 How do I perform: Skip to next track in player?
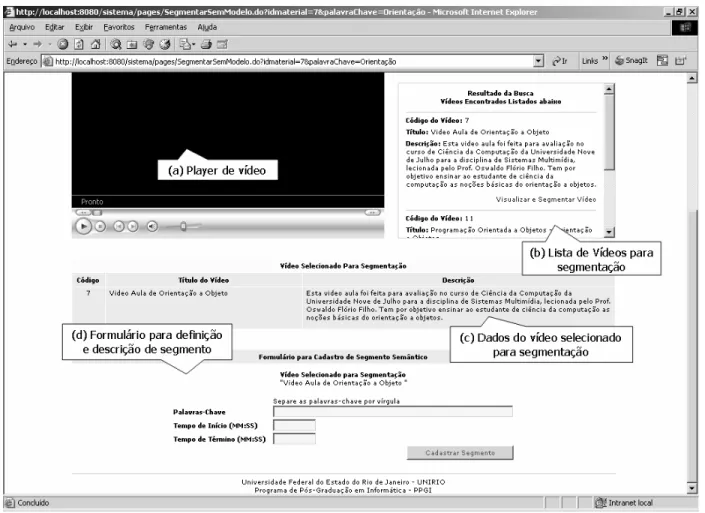[133, 226]
